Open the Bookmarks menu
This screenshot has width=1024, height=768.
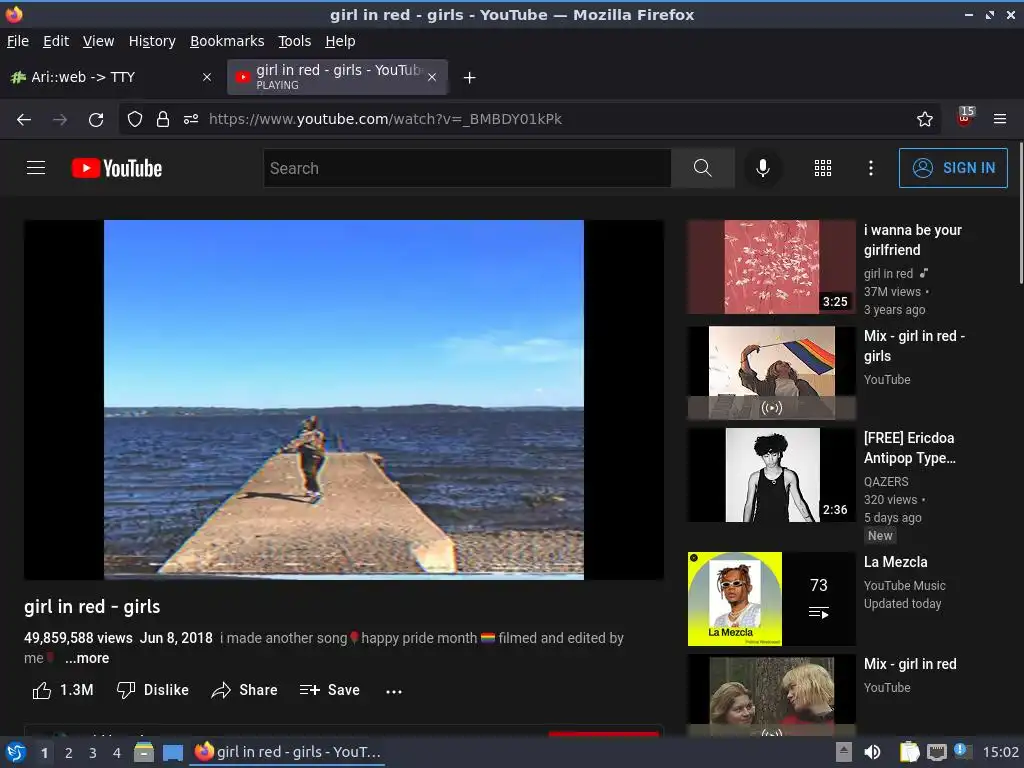coord(227,41)
